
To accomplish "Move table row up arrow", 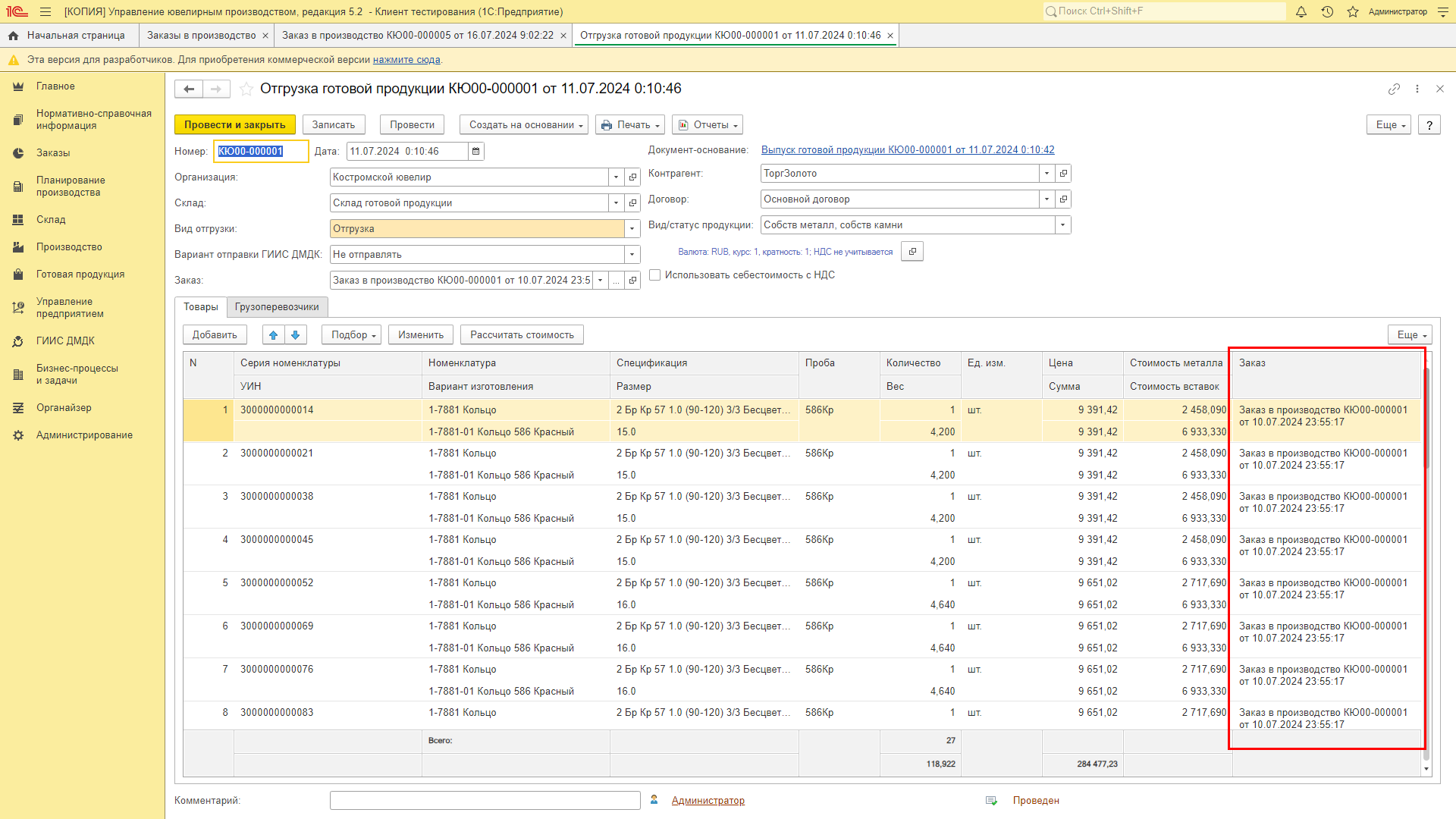I will [x=273, y=335].
